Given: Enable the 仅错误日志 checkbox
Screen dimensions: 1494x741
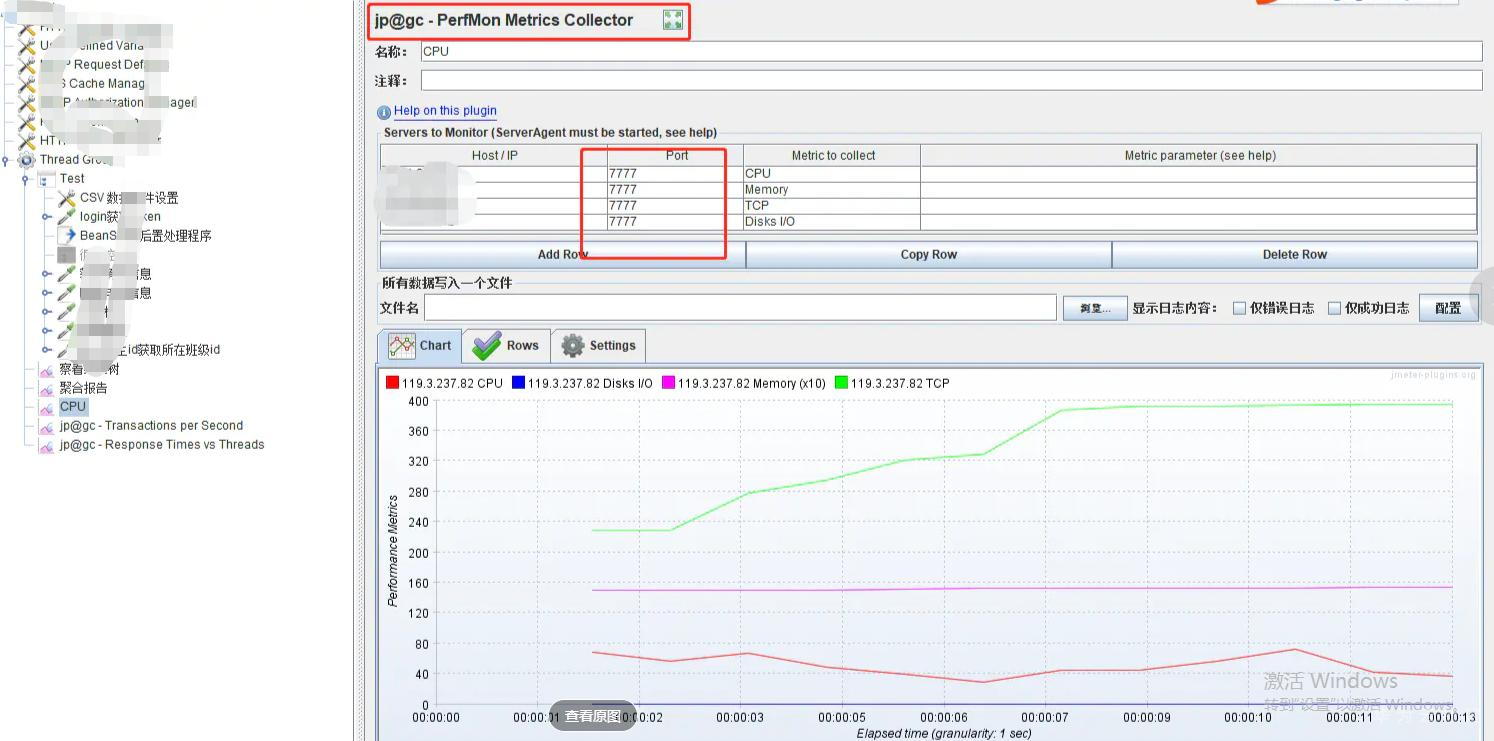Looking at the screenshot, I should tap(1239, 308).
